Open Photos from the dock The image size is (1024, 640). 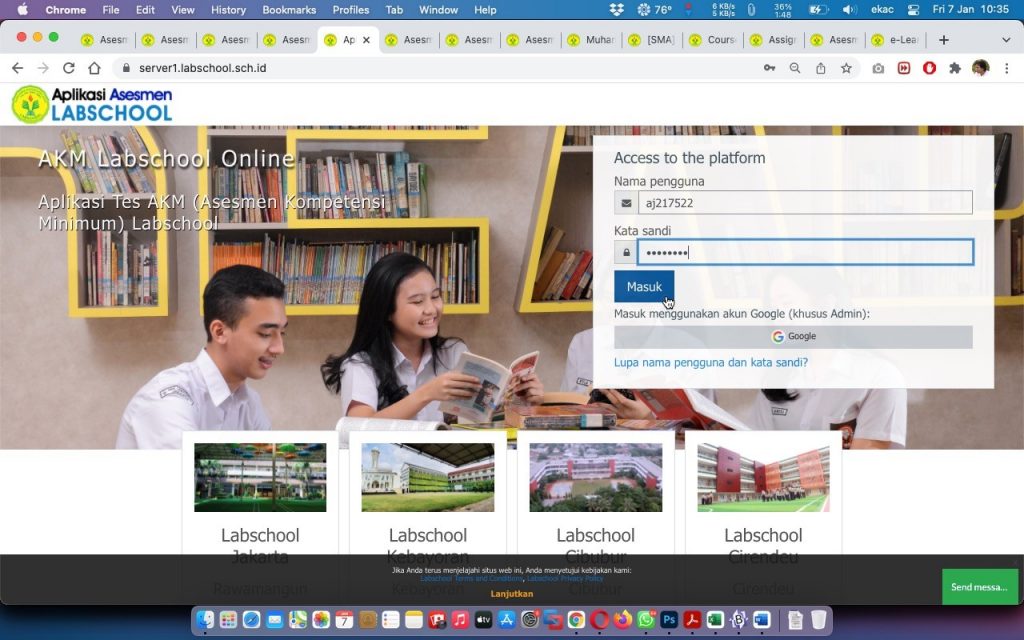[x=321, y=620]
